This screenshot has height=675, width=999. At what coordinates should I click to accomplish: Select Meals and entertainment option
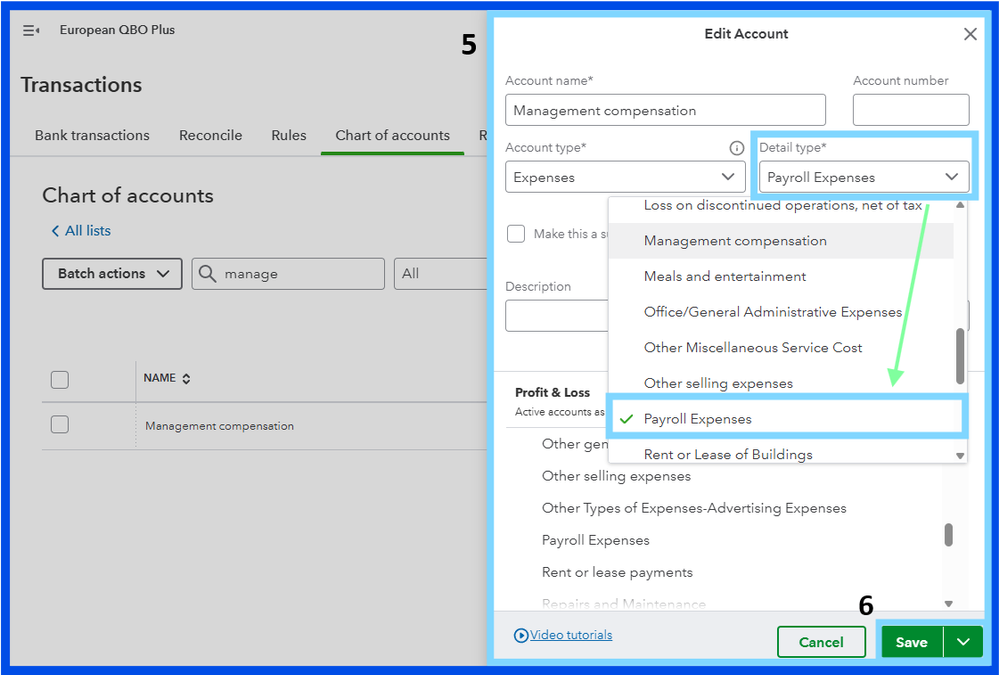coord(781,277)
